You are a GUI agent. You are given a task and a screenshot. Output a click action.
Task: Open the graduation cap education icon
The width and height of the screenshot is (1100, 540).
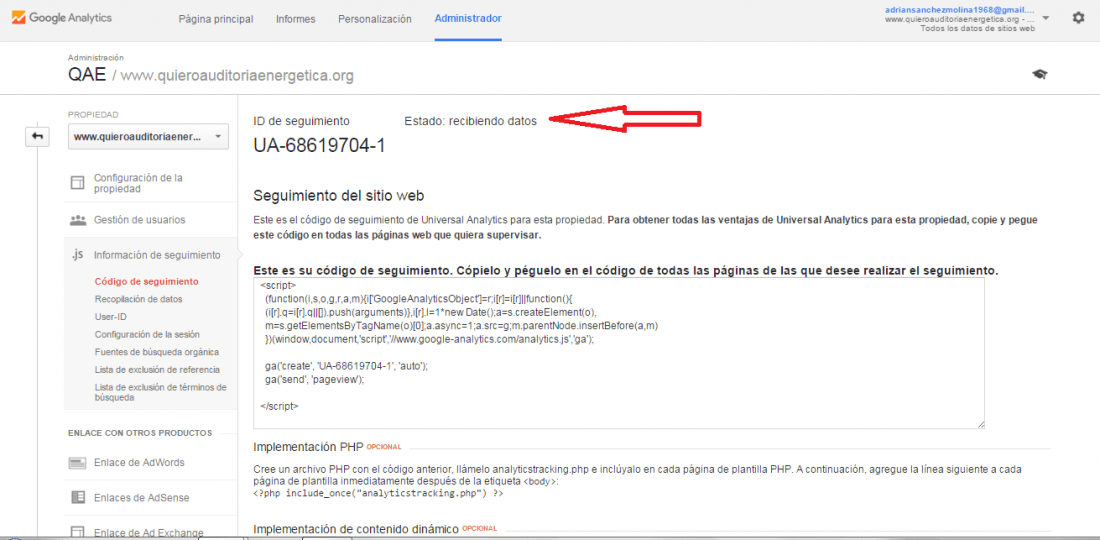[1039, 74]
